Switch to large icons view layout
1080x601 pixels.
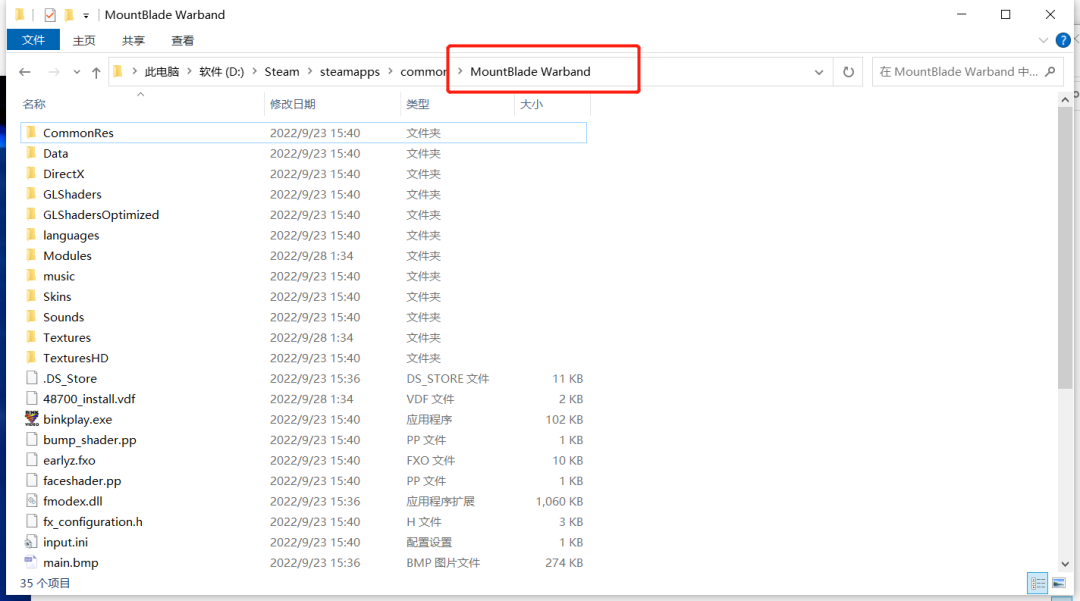pos(1059,583)
